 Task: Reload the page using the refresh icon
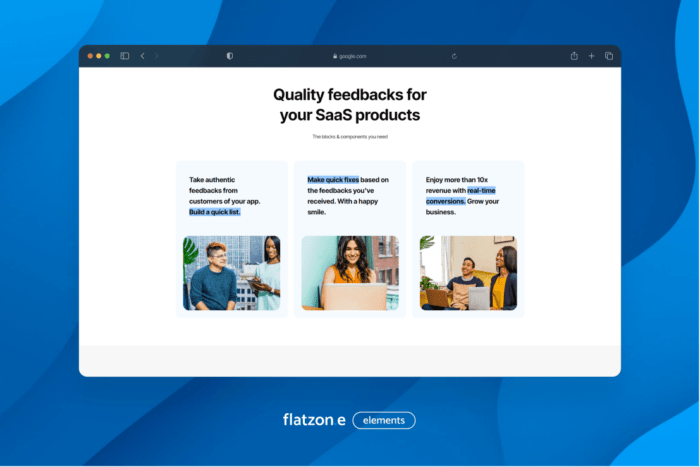[455, 56]
